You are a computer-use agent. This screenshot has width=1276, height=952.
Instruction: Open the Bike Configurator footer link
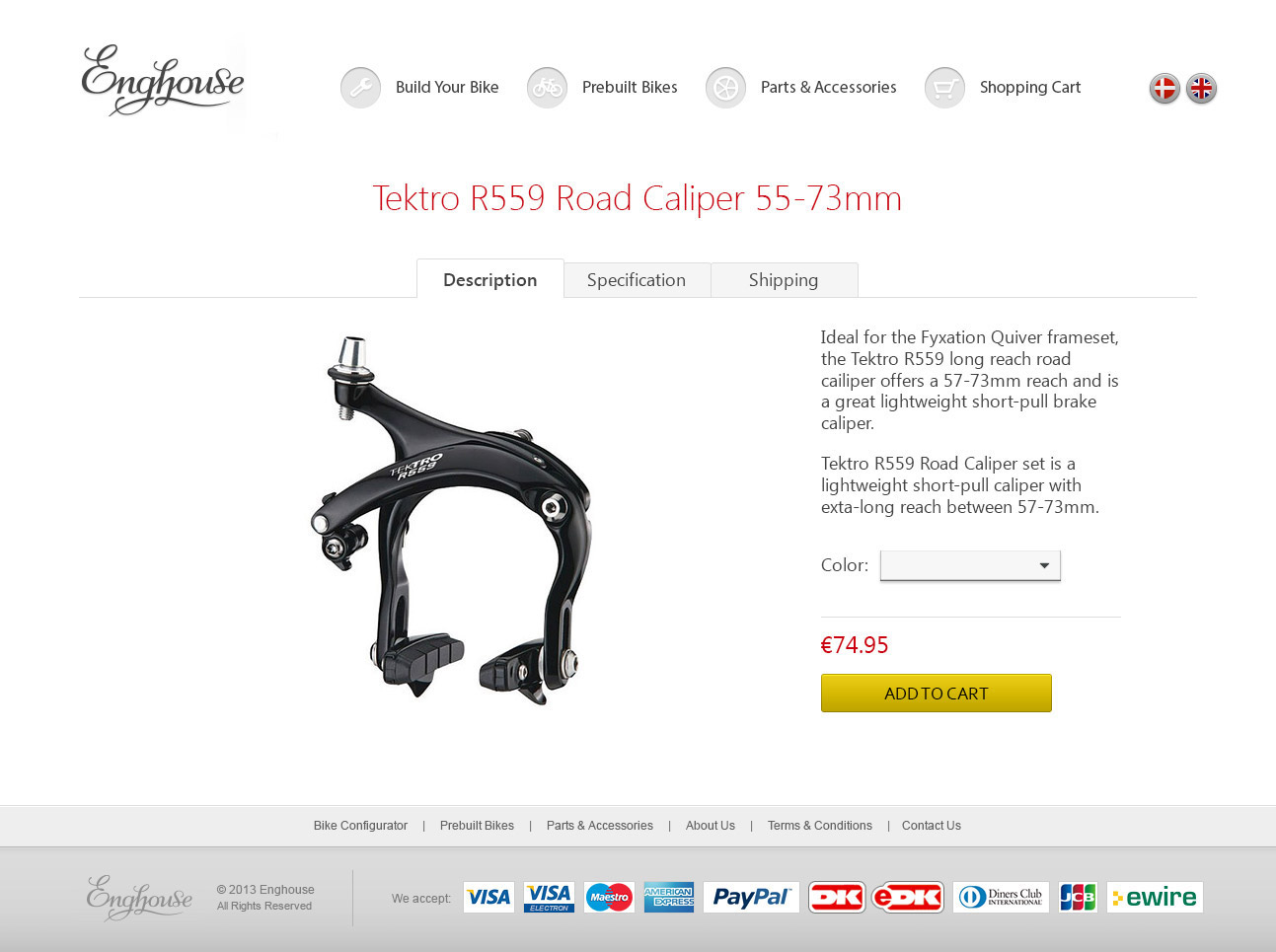[x=360, y=826]
